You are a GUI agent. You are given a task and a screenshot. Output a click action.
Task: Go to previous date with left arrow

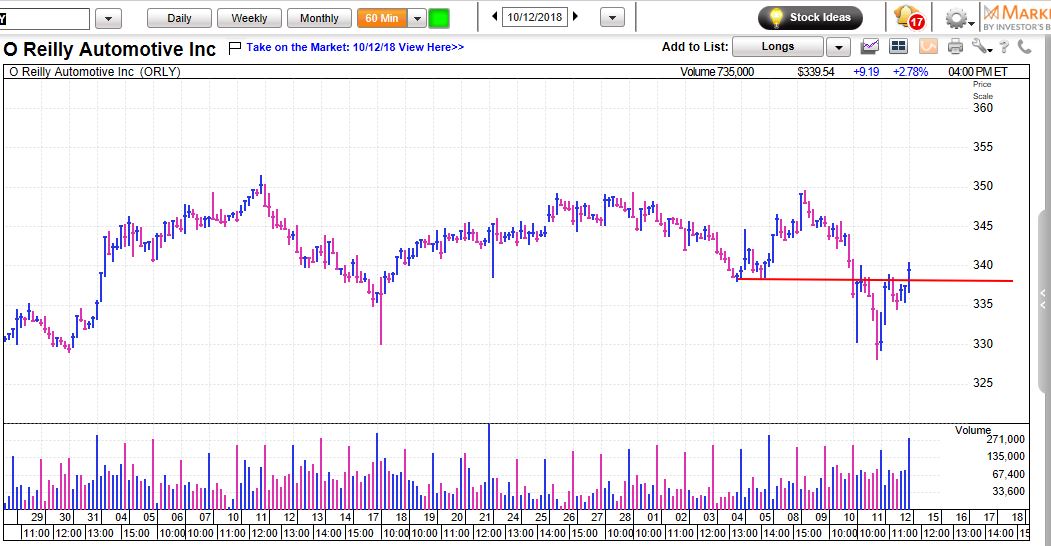[x=495, y=17]
